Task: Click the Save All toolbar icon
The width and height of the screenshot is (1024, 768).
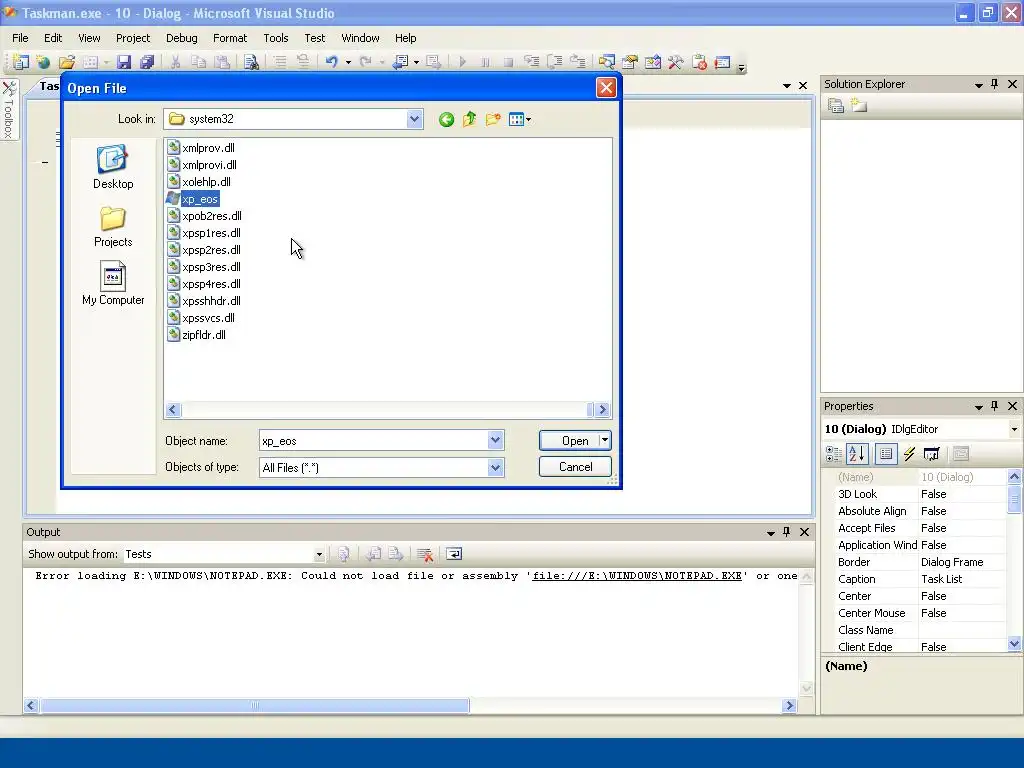Action: [x=147, y=62]
